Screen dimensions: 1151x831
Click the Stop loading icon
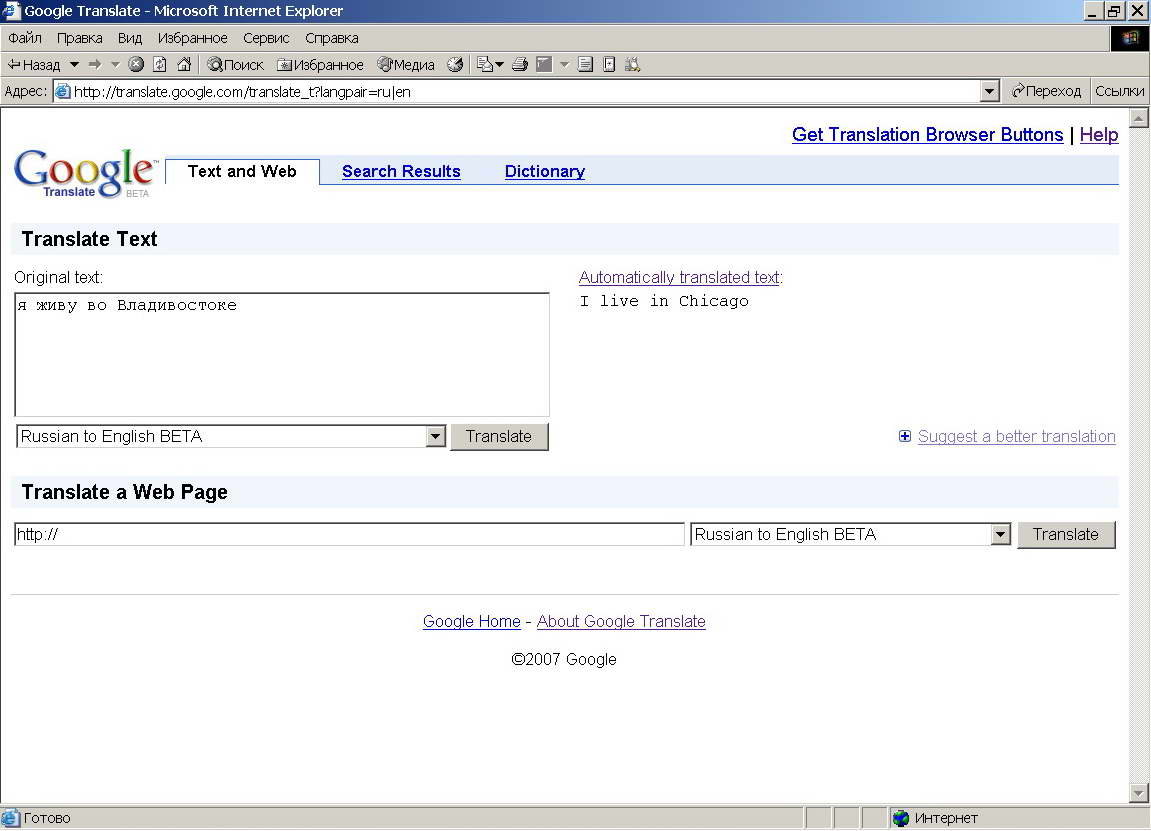pos(136,65)
